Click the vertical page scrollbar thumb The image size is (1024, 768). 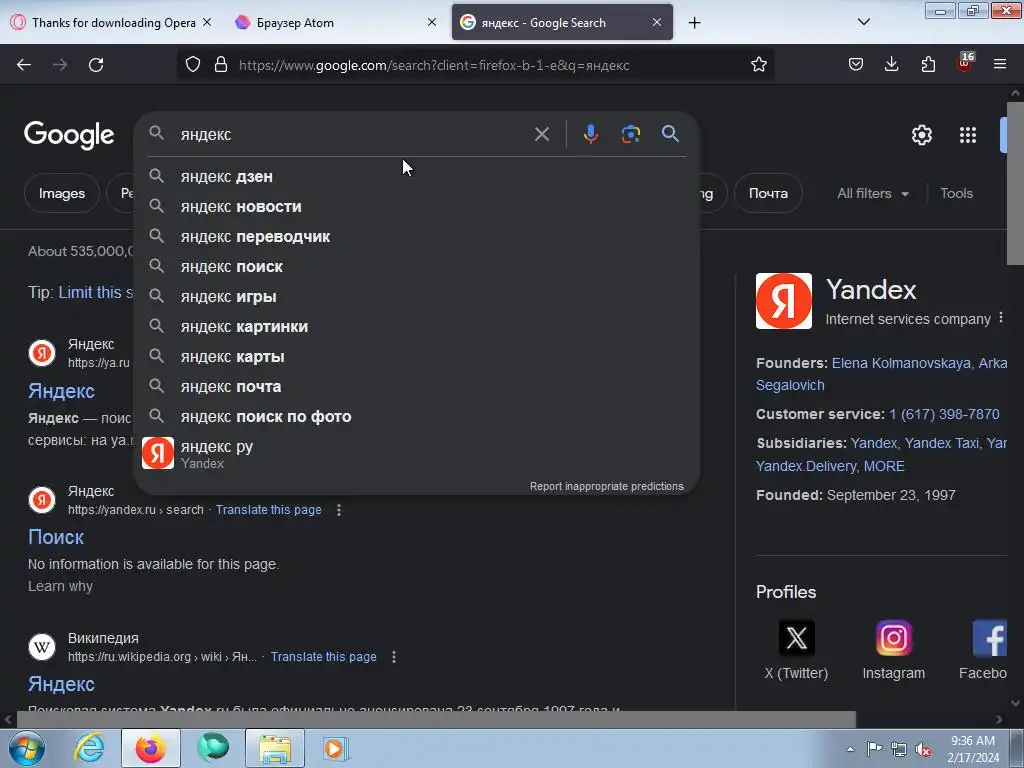tap(1015, 183)
